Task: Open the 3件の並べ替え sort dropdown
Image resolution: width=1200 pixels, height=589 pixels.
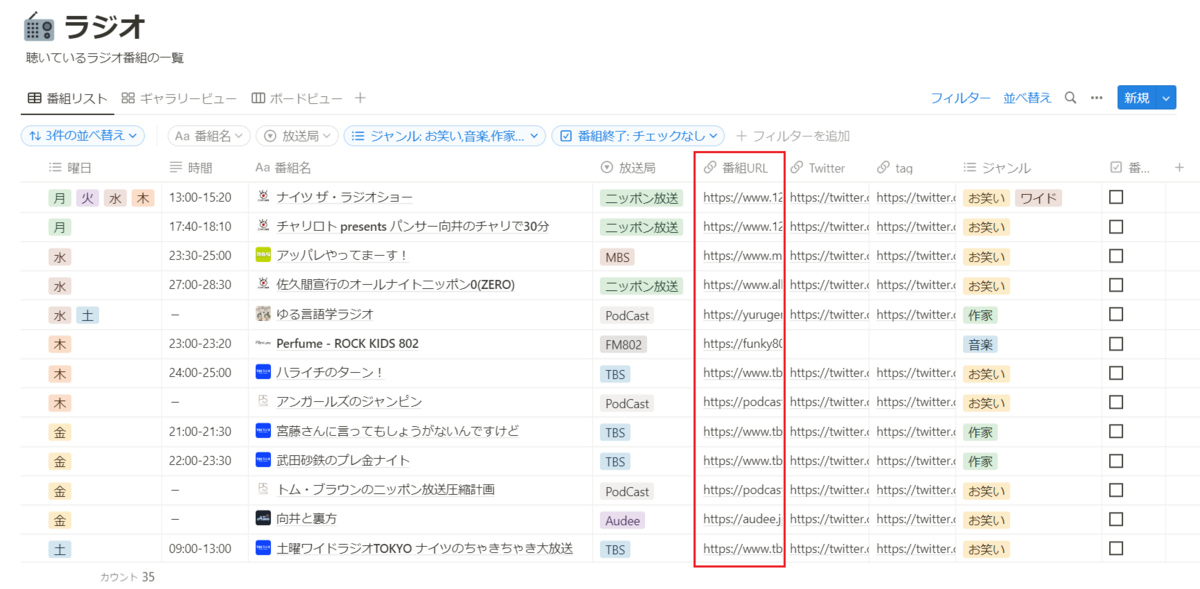Action: 83,135
